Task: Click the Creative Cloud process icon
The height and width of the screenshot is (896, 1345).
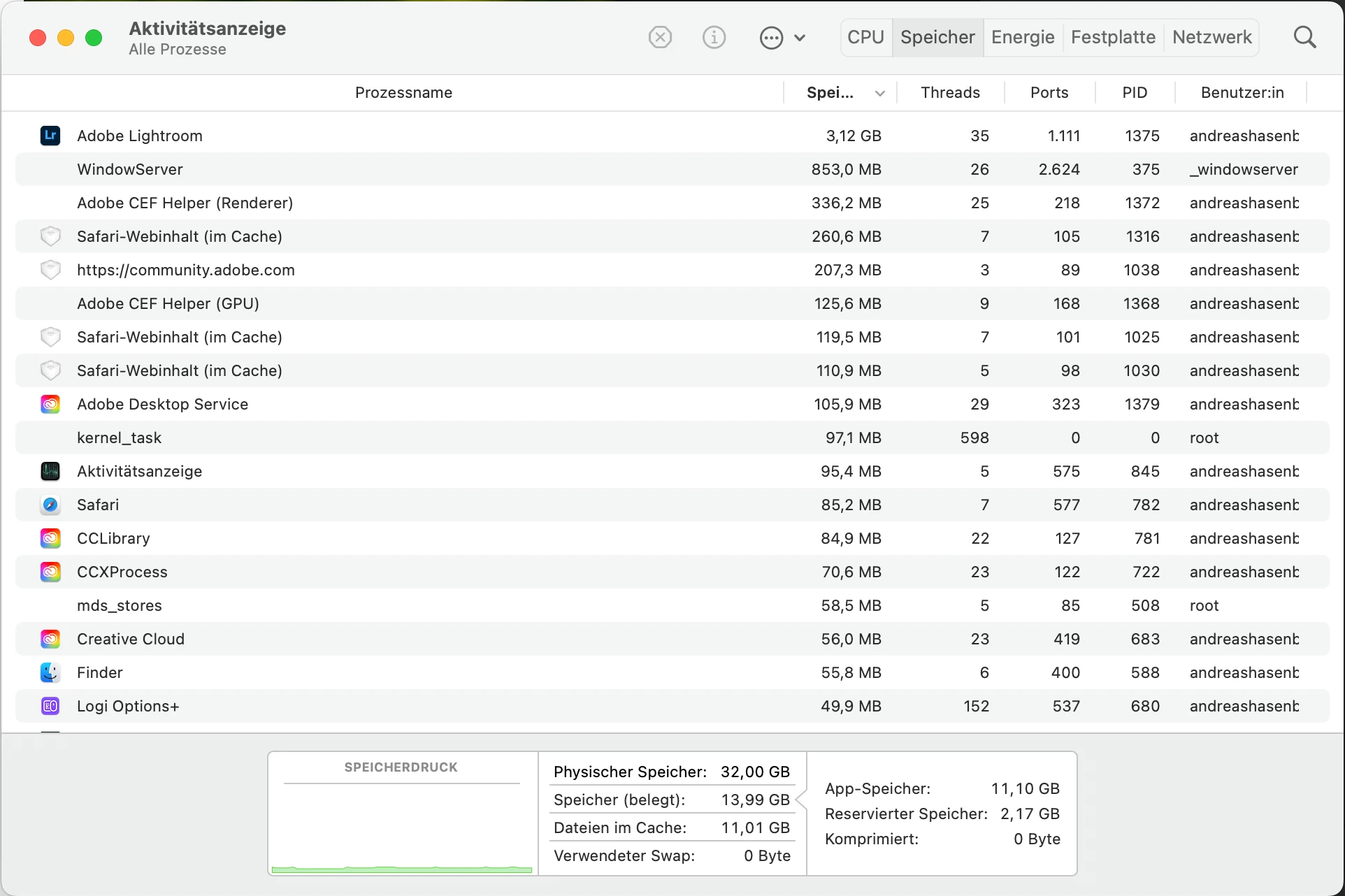Action: tap(50, 639)
